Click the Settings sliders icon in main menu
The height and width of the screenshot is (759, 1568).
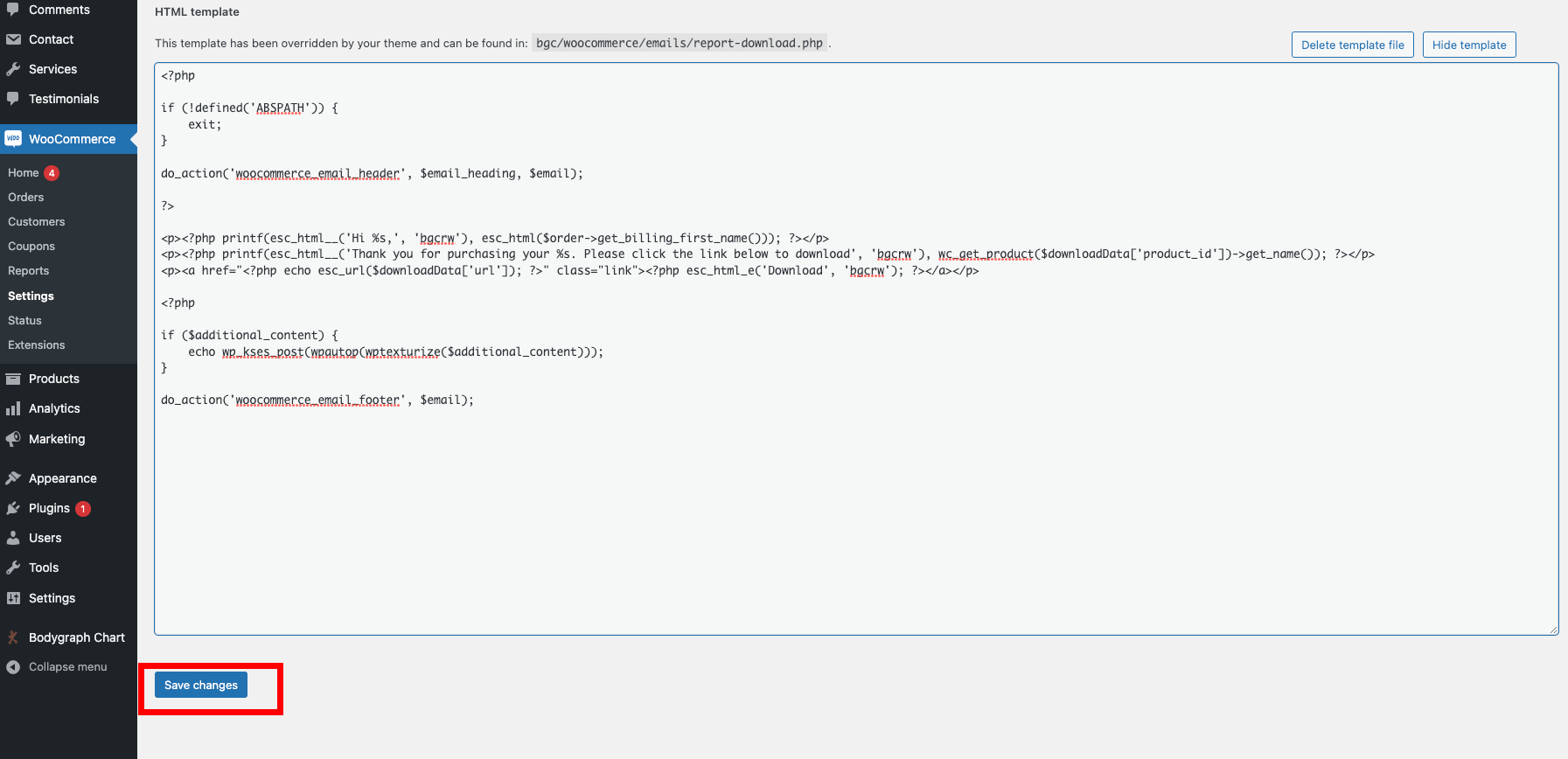click(x=13, y=598)
